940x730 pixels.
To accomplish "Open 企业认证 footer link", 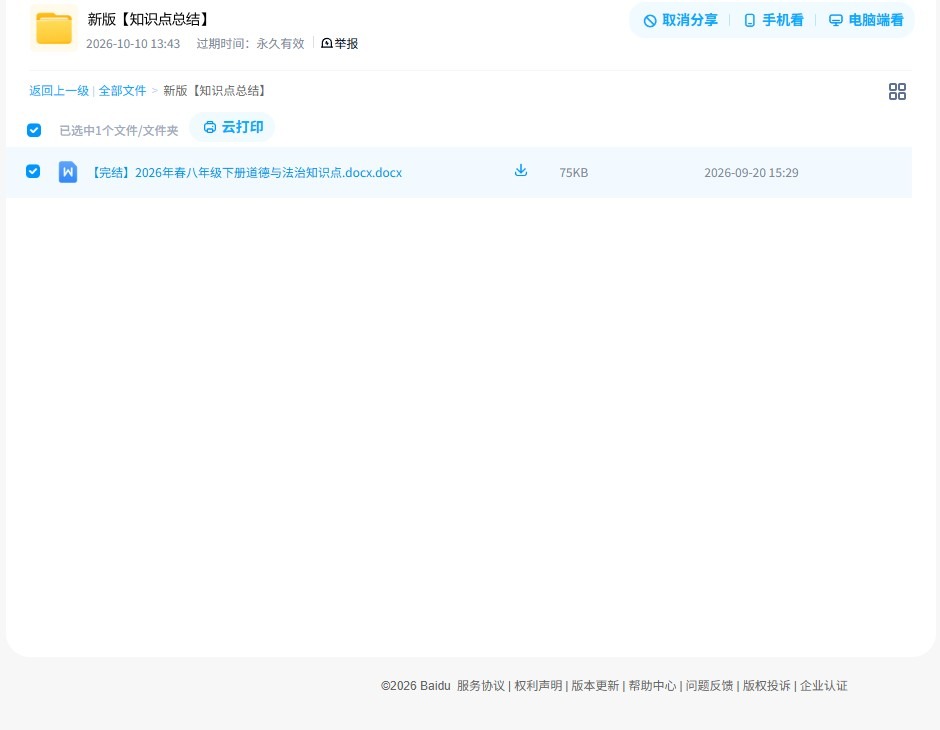I will [x=824, y=686].
